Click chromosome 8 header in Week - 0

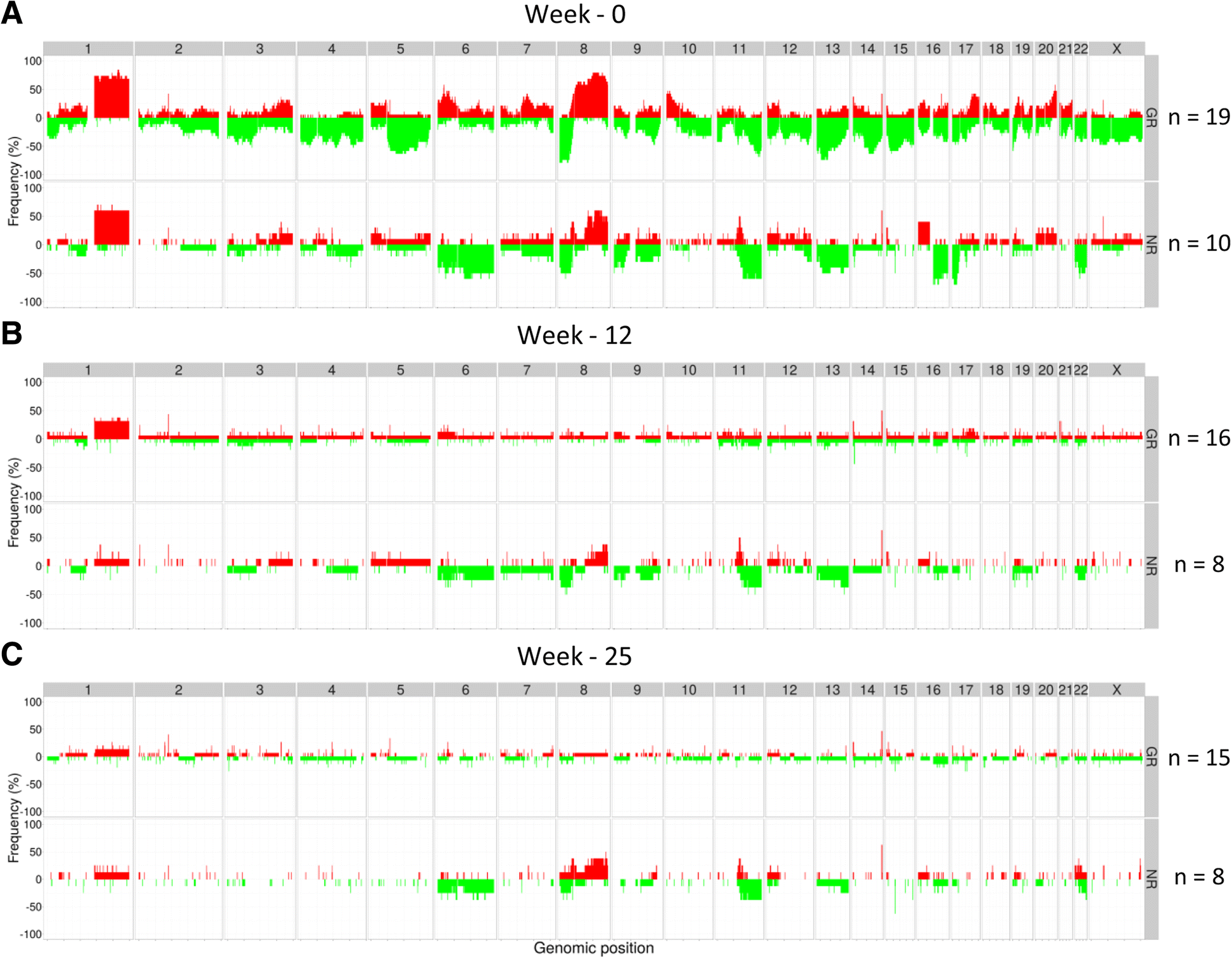pyautogui.click(x=584, y=49)
